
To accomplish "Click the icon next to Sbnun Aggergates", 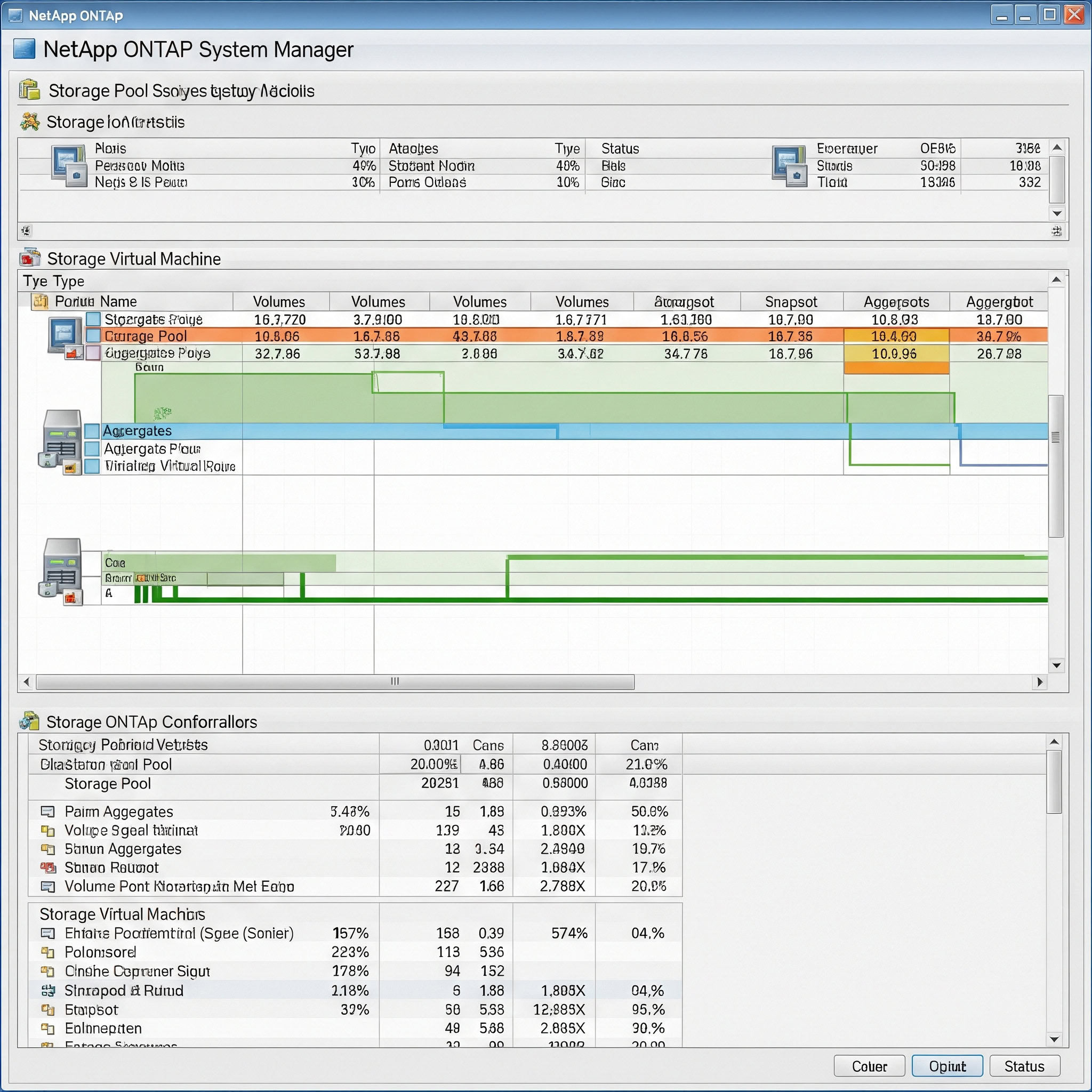I will point(48,849).
